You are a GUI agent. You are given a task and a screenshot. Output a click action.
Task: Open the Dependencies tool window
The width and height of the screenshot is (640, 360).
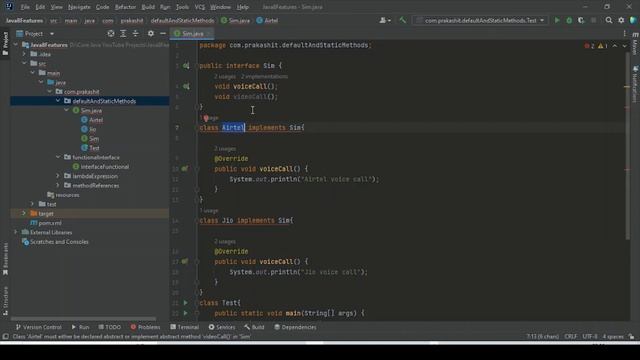click(295, 327)
